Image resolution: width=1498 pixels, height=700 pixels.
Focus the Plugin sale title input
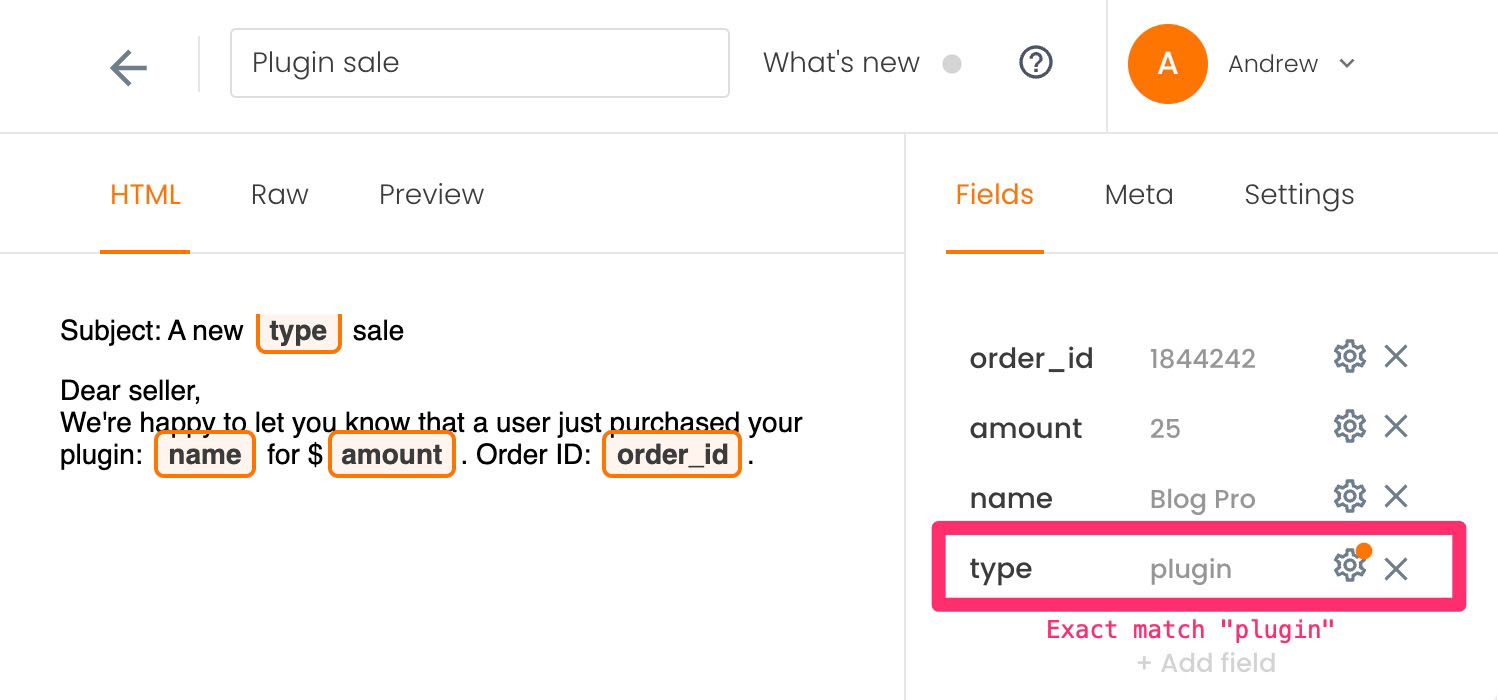(480, 63)
